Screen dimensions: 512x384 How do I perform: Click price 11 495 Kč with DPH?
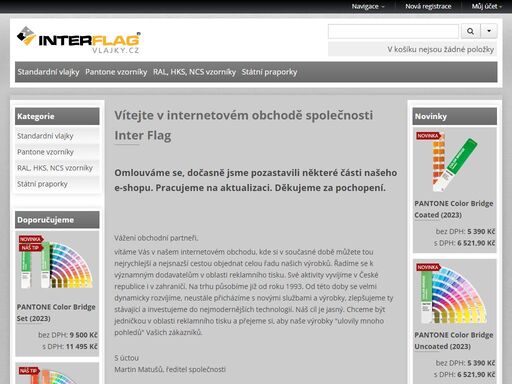tap(82, 347)
